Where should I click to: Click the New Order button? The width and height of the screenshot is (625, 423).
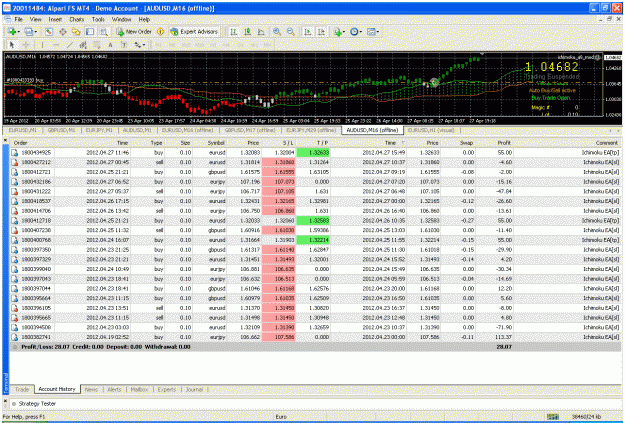[134, 31]
